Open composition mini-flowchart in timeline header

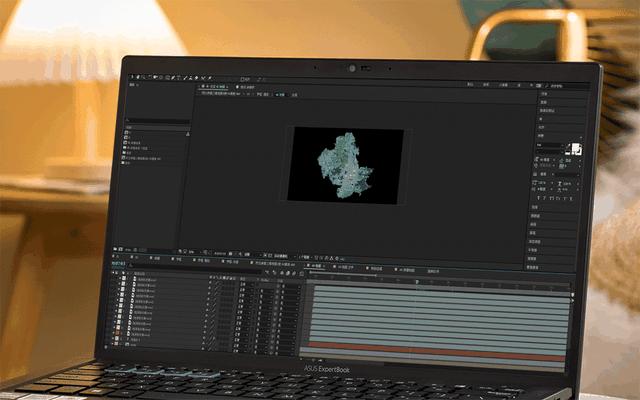coord(268,272)
